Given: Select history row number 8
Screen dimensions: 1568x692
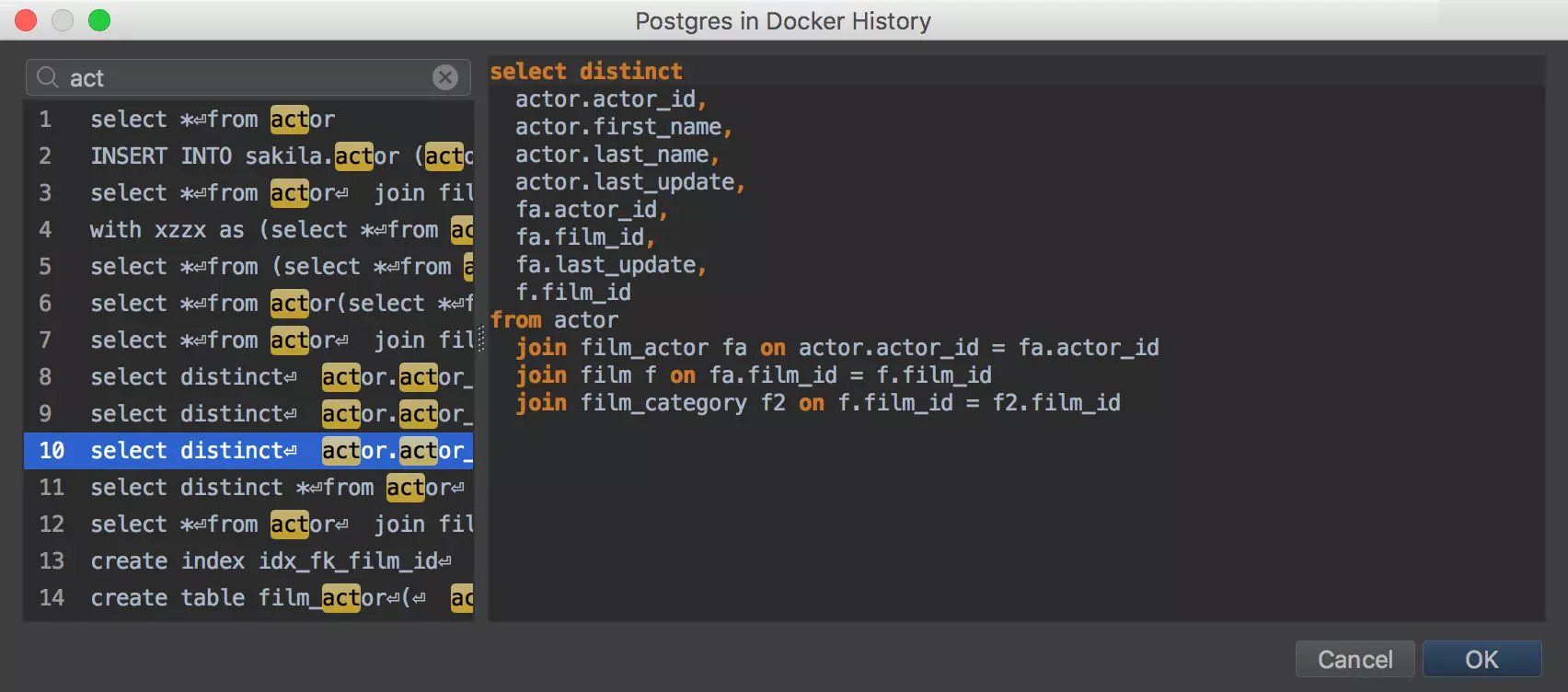Looking at the screenshot, I should (248, 377).
